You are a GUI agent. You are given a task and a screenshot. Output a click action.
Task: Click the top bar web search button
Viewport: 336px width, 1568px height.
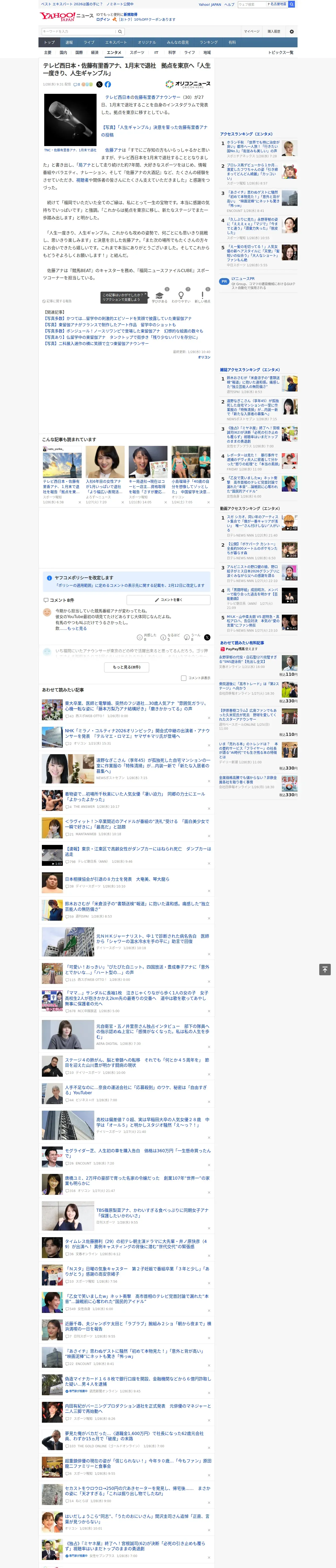pyautogui.click(x=292, y=4)
